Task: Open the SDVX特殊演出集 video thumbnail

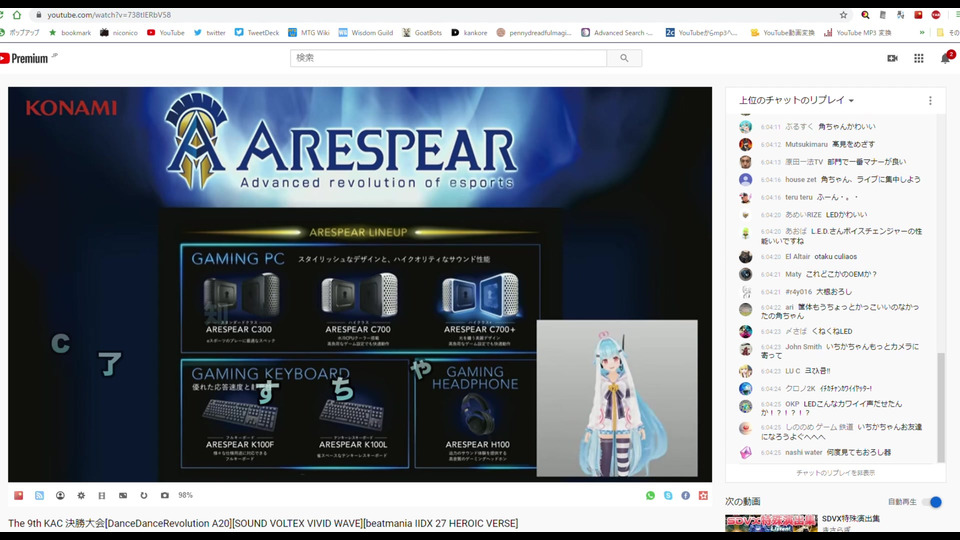Action: coord(771,523)
